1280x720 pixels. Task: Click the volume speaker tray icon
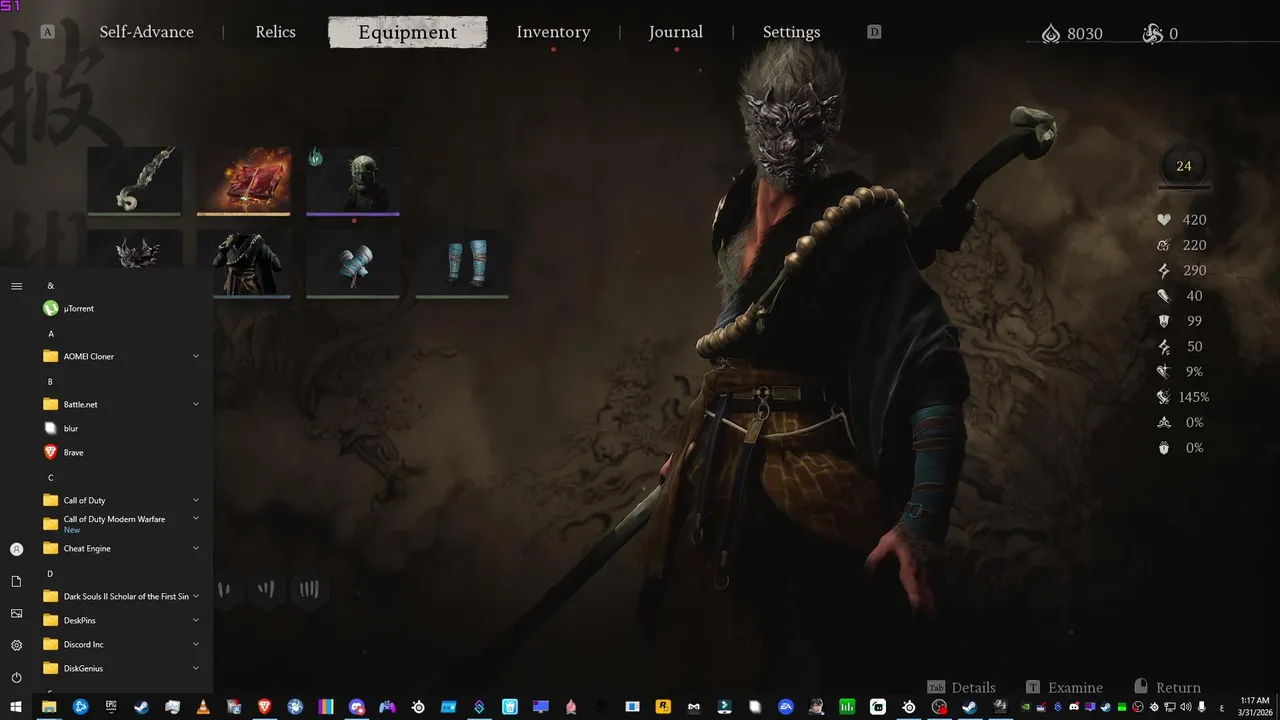click(1185, 707)
